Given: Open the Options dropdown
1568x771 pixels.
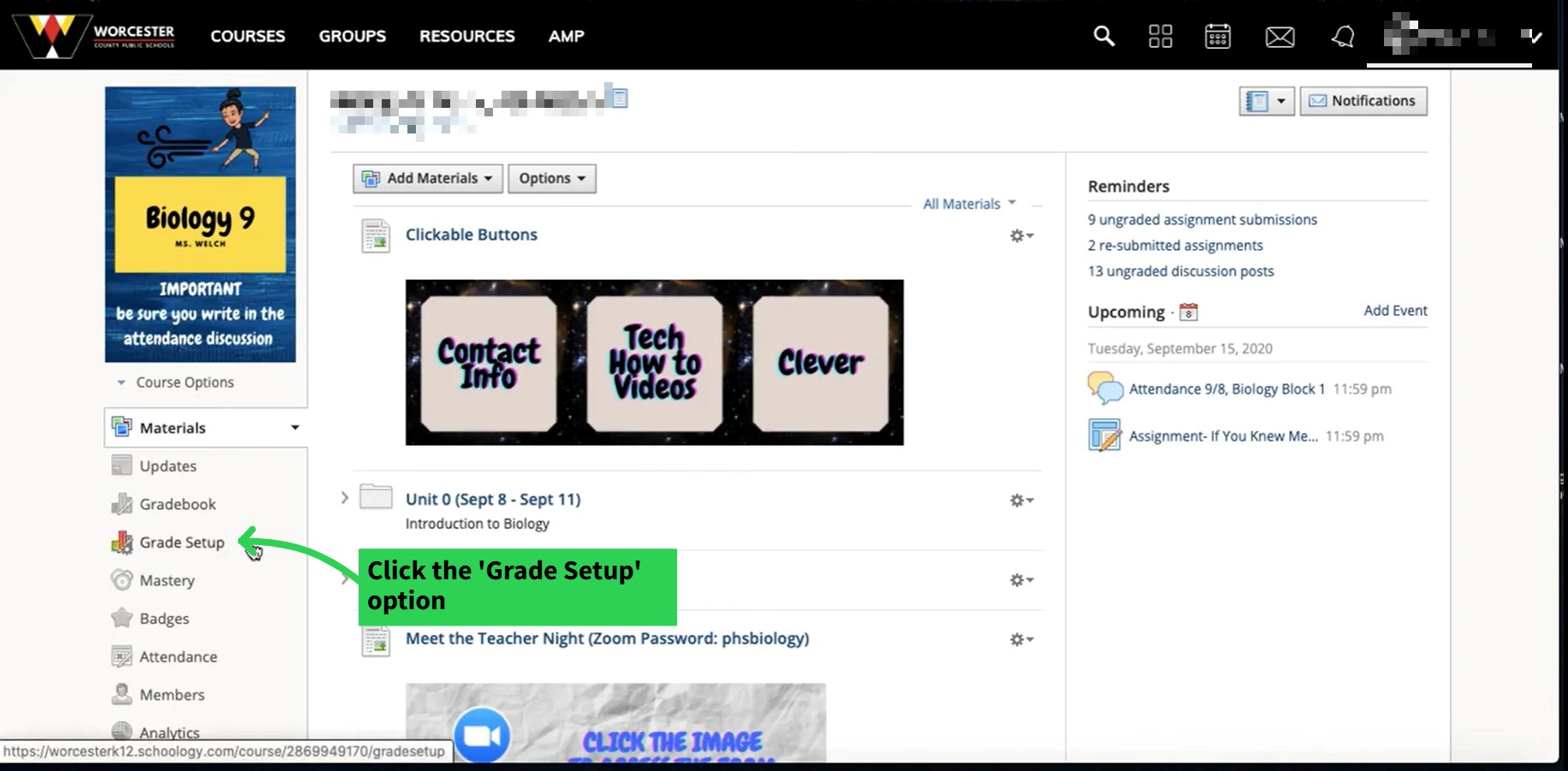Looking at the screenshot, I should [x=552, y=178].
